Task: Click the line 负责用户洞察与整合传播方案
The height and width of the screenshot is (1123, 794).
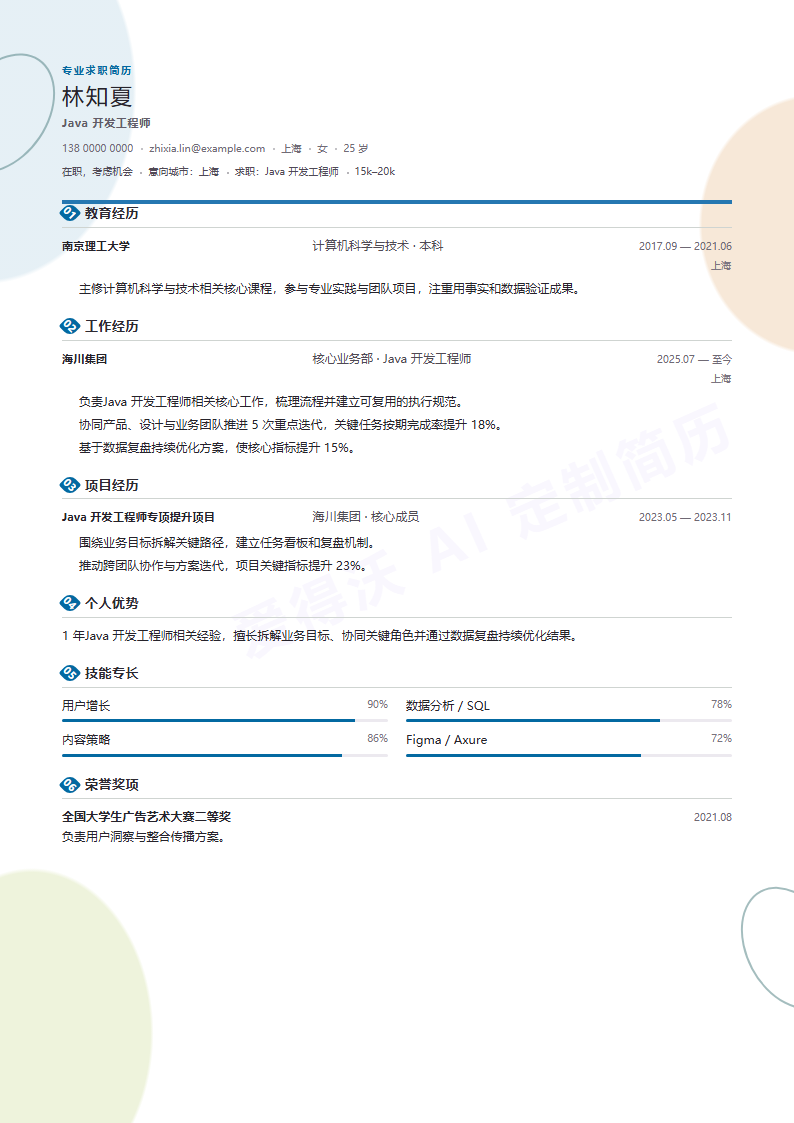Action: [x=144, y=837]
